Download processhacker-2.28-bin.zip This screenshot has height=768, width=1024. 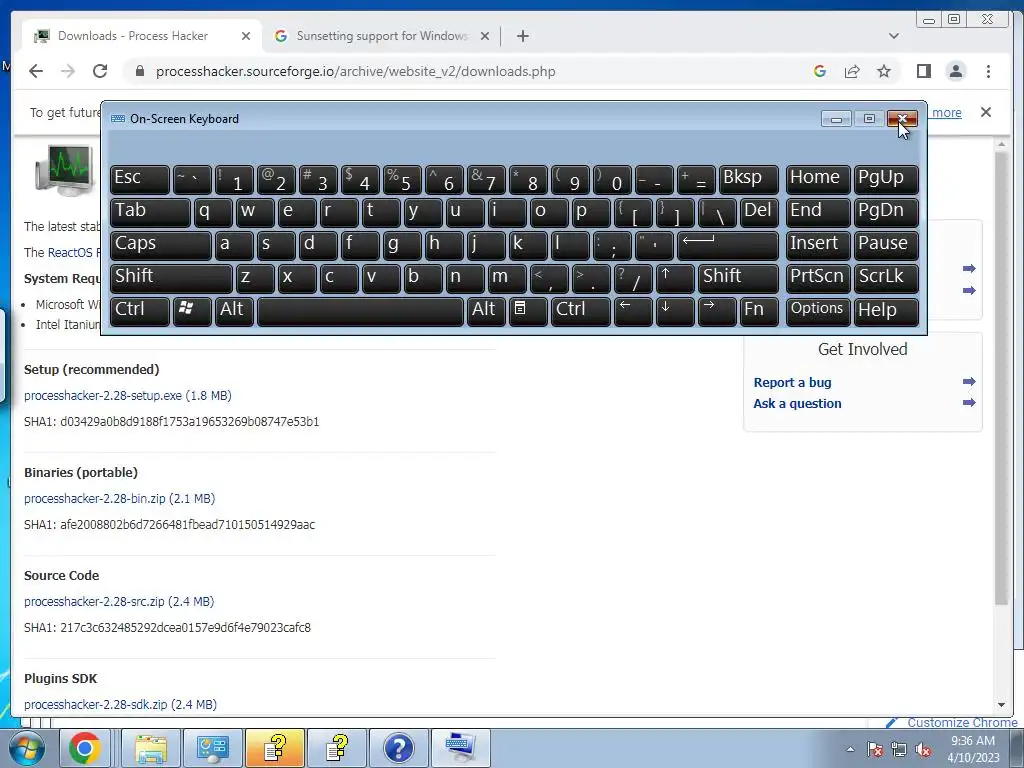click(120, 499)
